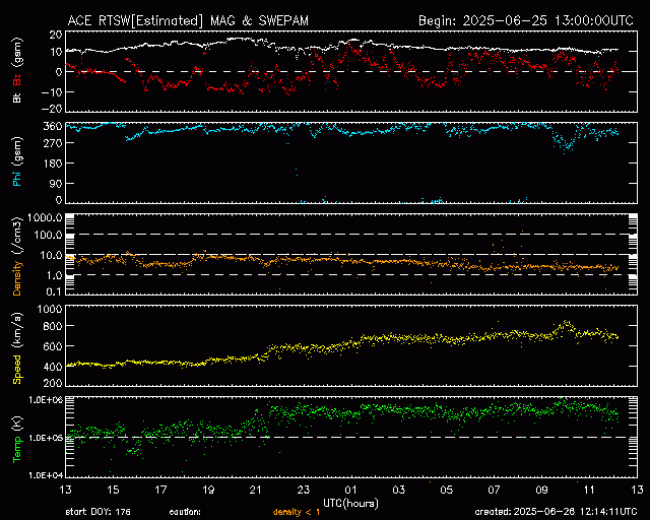Click the '400' tick on the Speed axis
Image resolution: width=650 pixels, height=520 pixels.
click(53, 367)
